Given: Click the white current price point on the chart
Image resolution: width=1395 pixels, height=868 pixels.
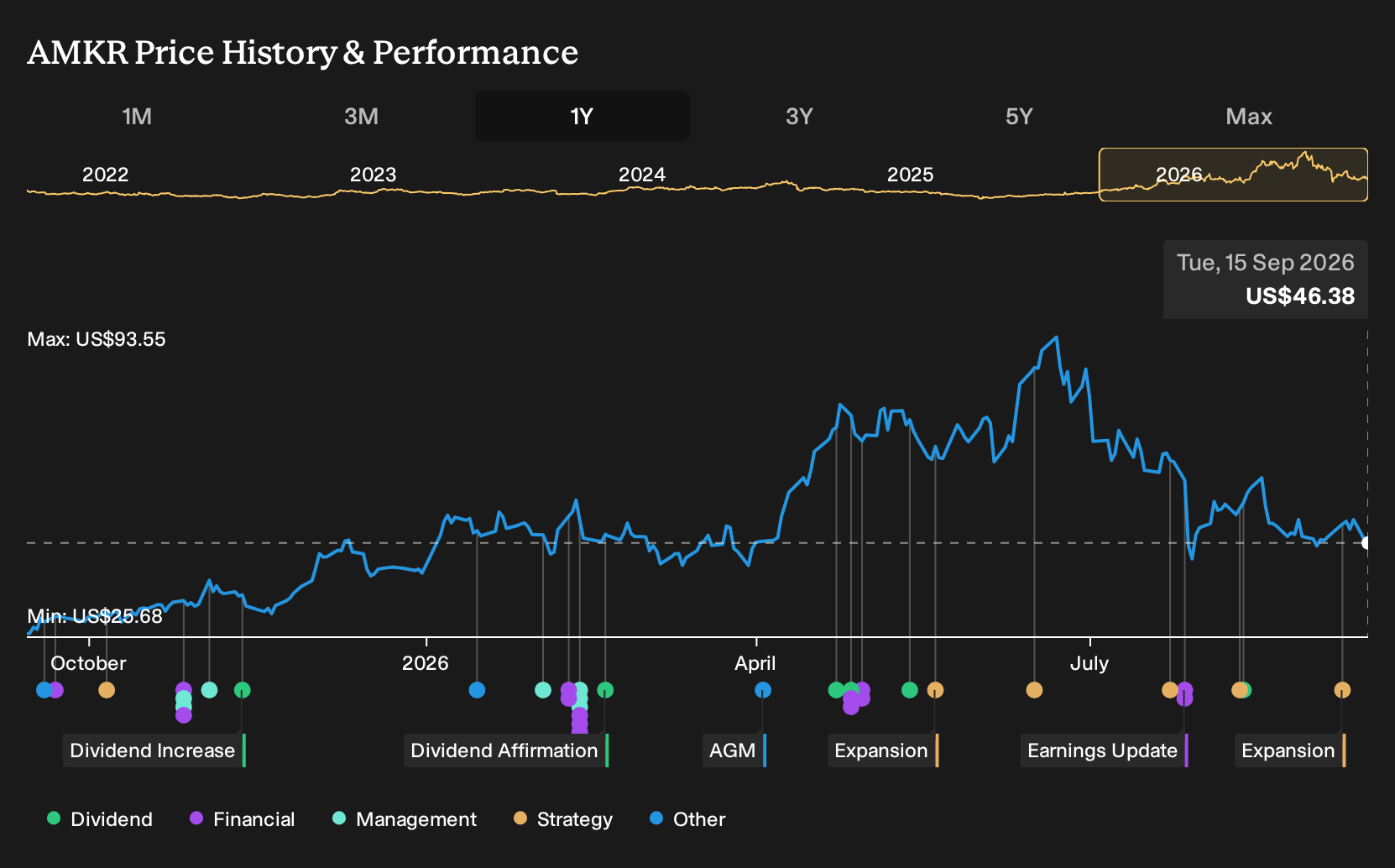Looking at the screenshot, I should [1366, 543].
